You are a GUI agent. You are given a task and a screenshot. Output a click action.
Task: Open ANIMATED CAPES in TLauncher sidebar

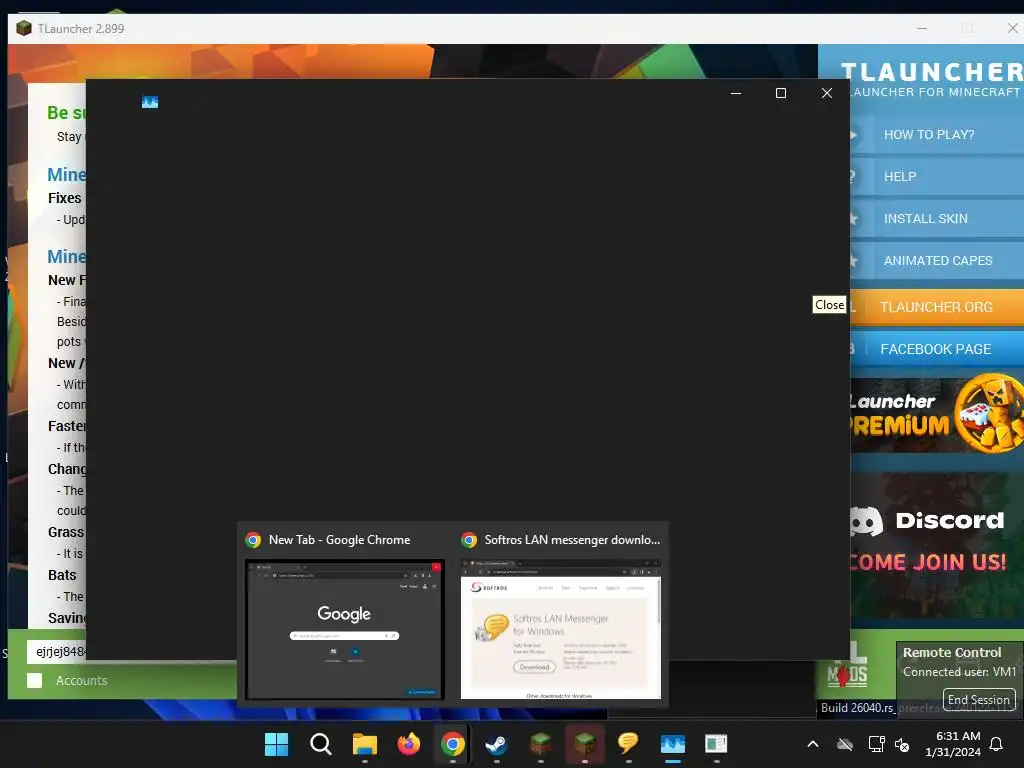pos(937,261)
